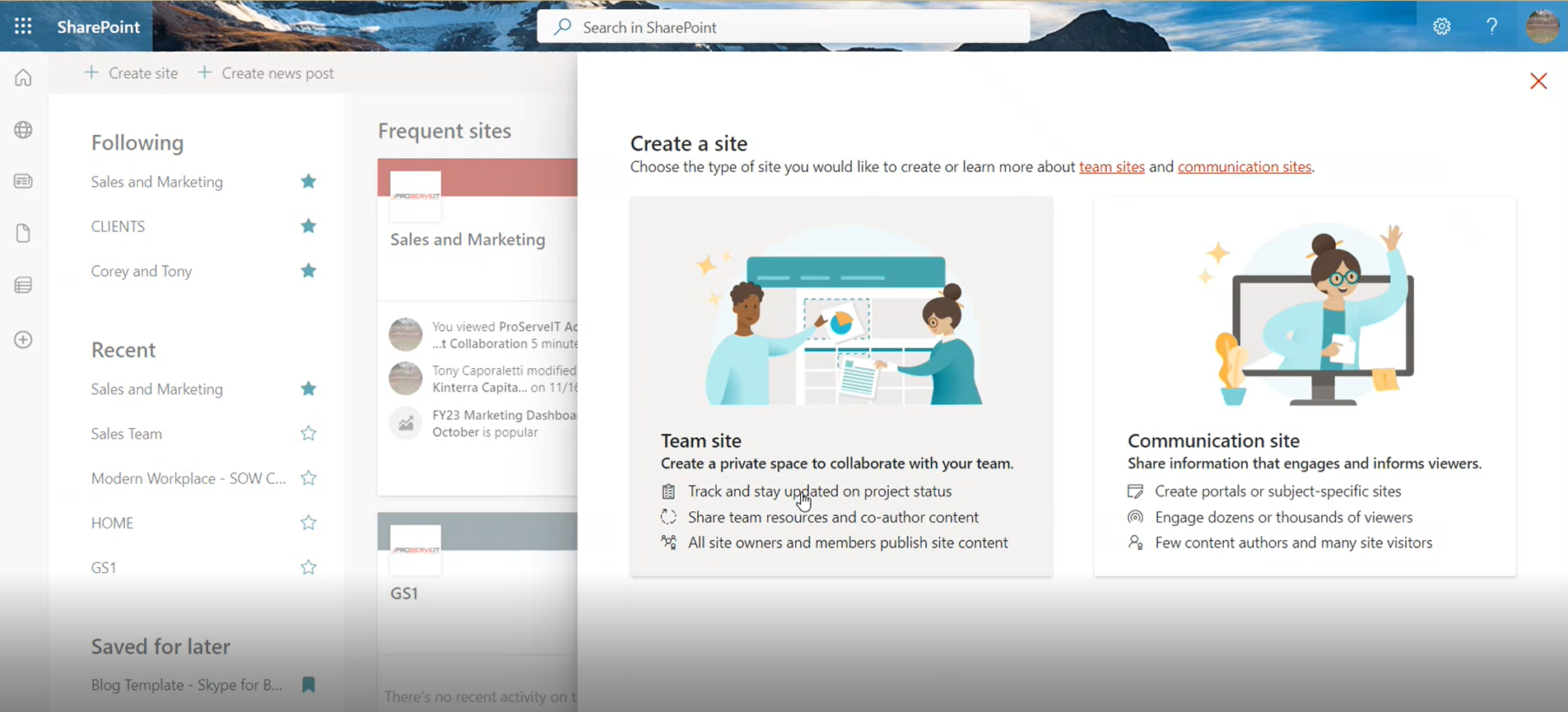Click the team sites learn more link
The height and width of the screenshot is (712, 1568).
[x=1111, y=166]
